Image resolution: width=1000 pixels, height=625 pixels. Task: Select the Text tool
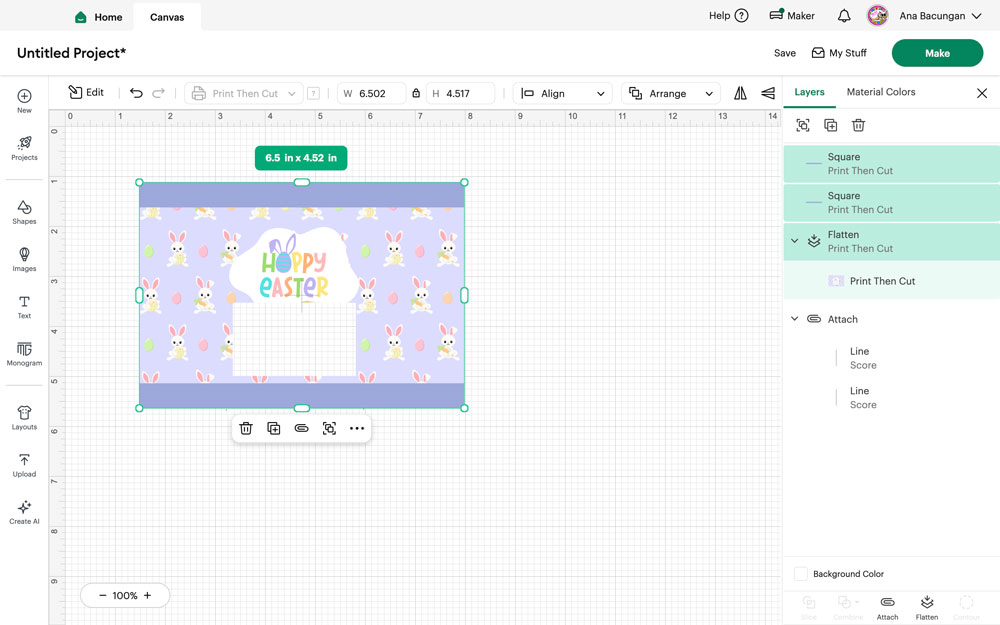coord(24,307)
